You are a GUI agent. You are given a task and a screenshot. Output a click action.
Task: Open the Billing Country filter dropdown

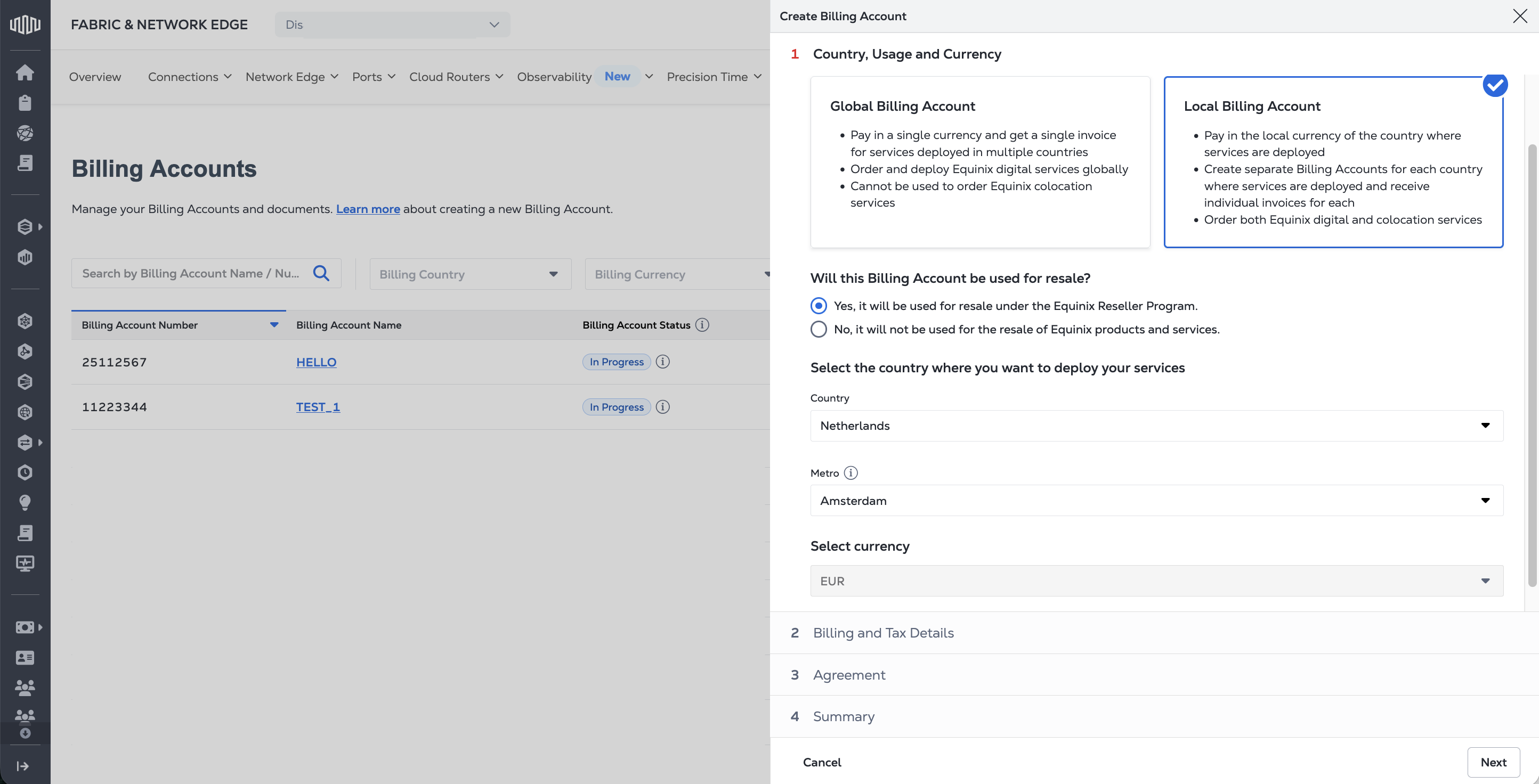tap(469, 274)
